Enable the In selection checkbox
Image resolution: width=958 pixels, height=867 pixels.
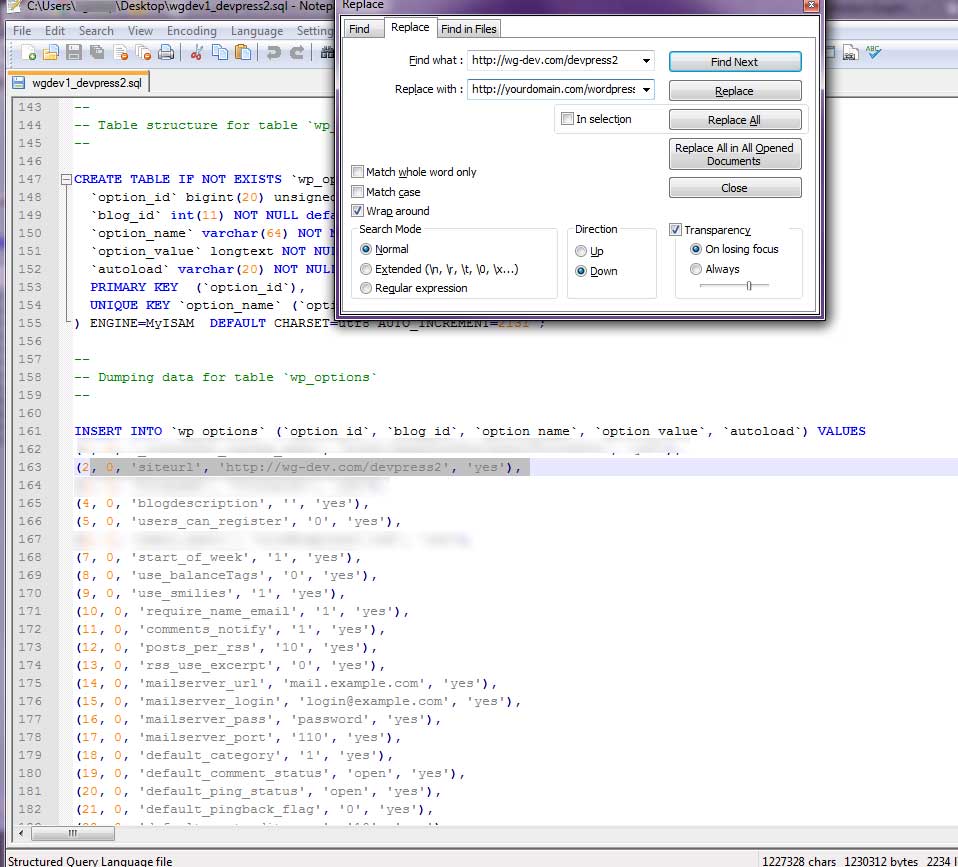(567, 119)
